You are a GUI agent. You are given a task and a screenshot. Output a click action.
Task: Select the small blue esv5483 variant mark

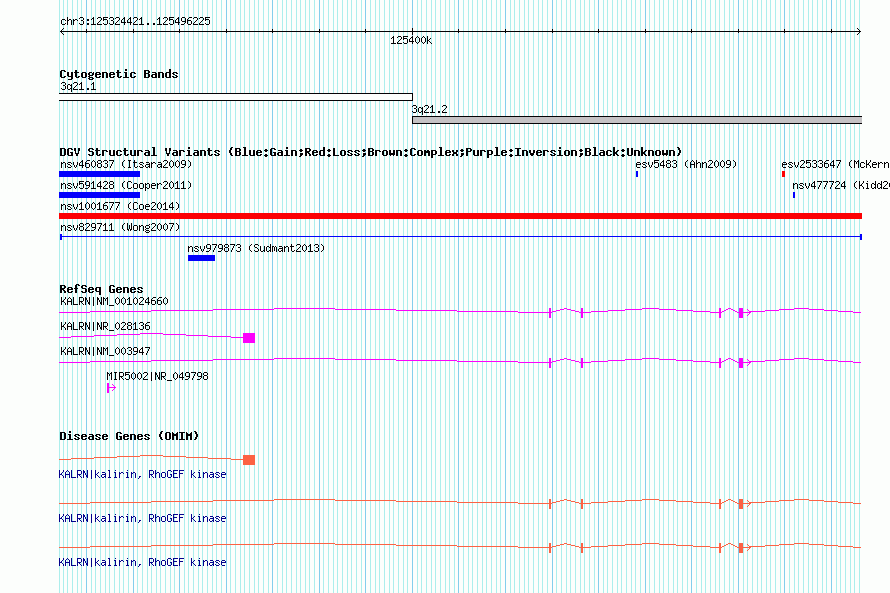point(637,174)
